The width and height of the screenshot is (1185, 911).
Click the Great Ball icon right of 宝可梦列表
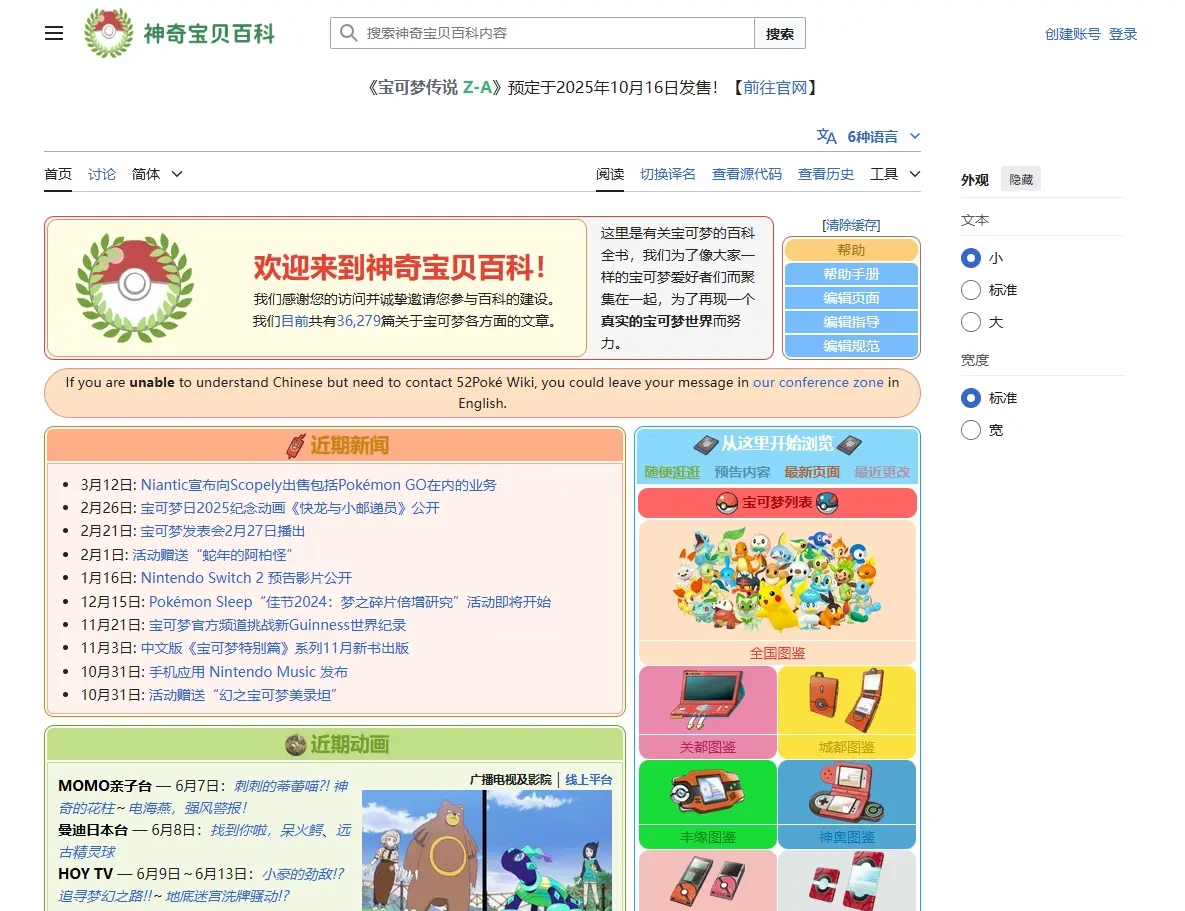[x=828, y=503]
